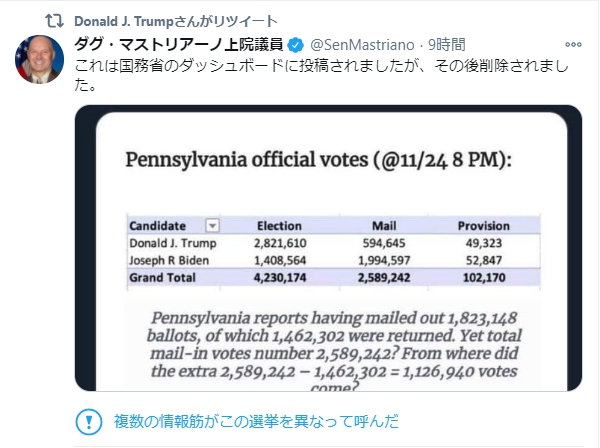This screenshot has width=600, height=448.
Task: Click the Candidate filter dropdown arrow
Action: (x=211, y=226)
